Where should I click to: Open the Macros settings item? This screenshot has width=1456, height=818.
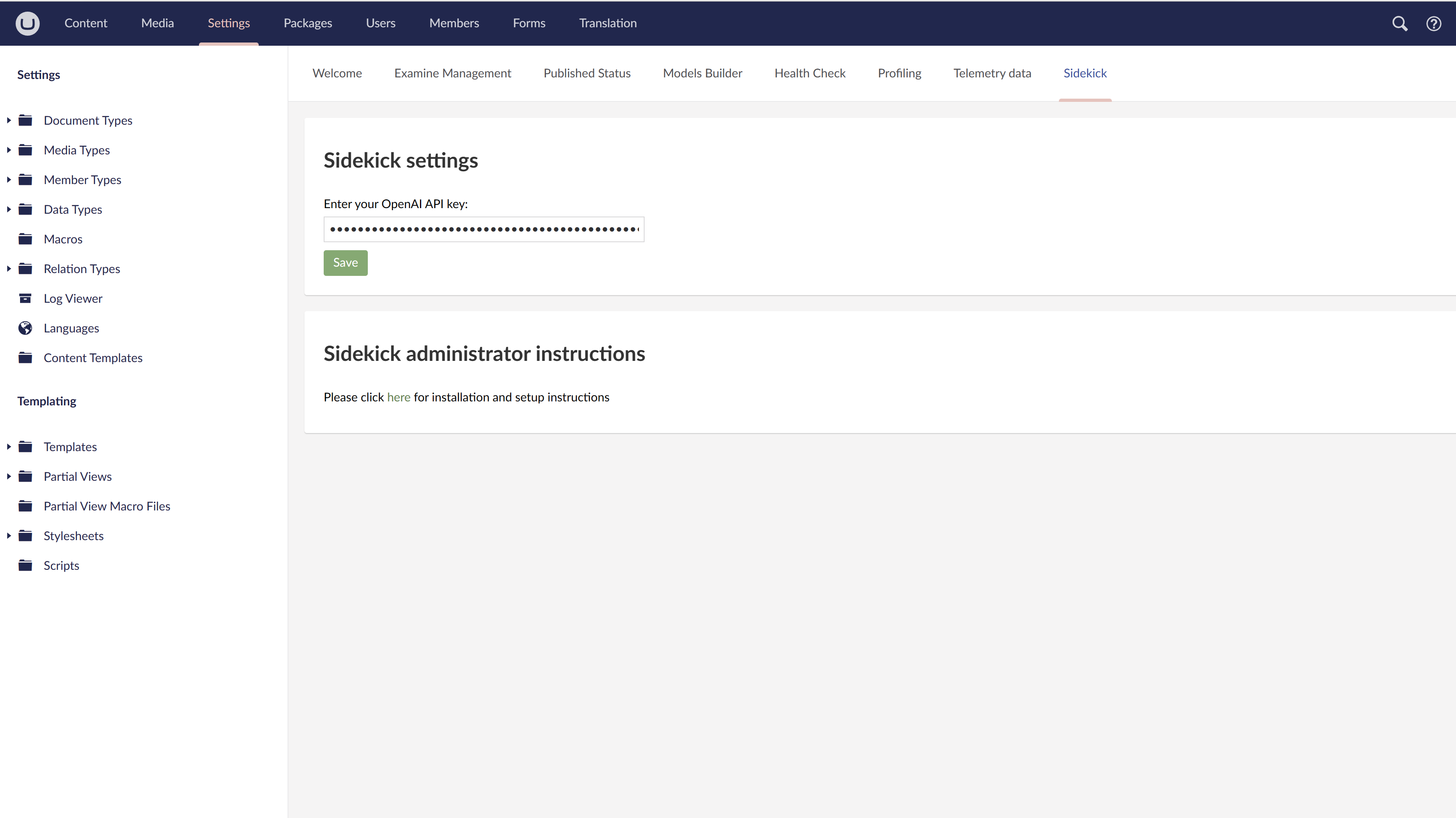(x=63, y=239)
